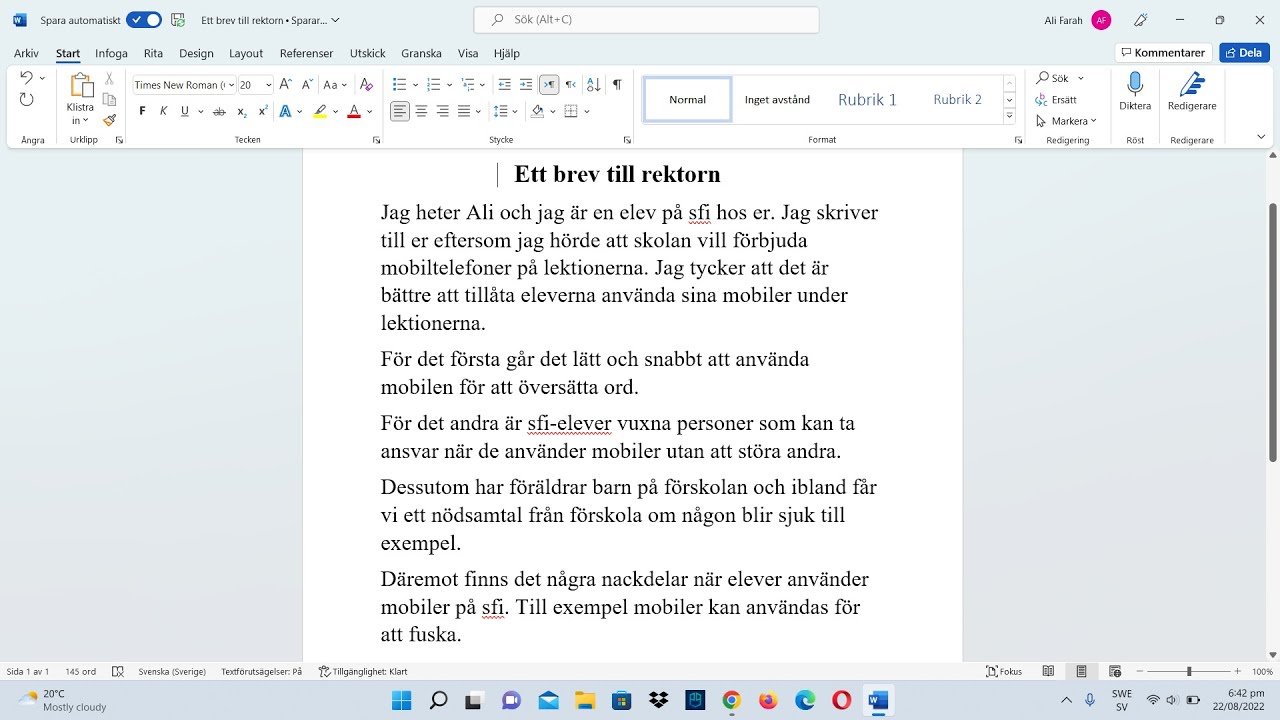
Task: Toggle show paragraph marks (¶)
Action: coord(617,85)
